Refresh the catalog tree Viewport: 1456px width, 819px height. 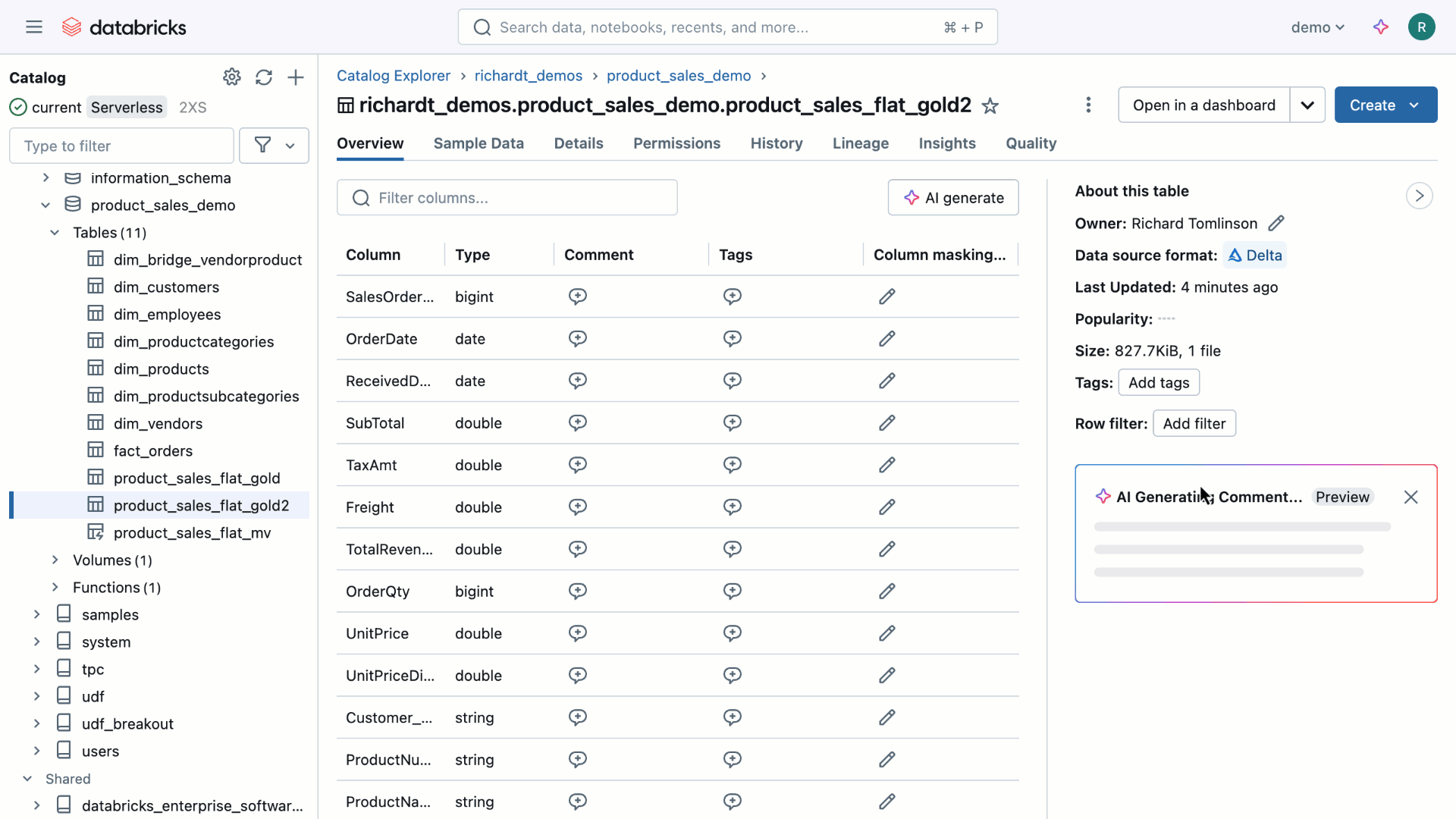point(263,77)
